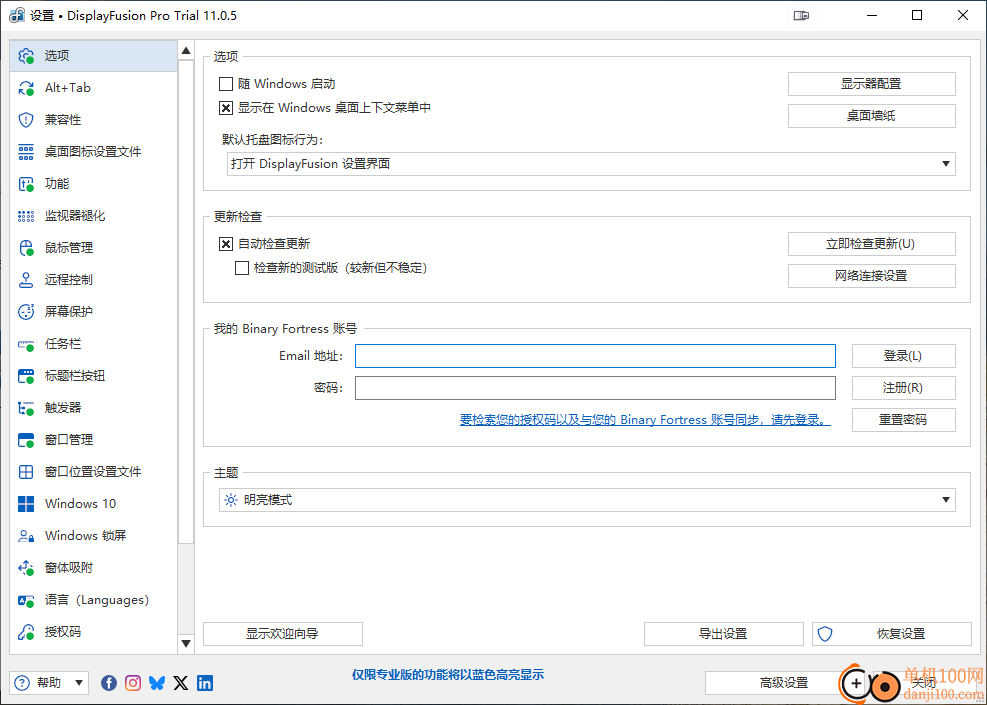Click the 窗口管理 window icon
The height and width of the screenshot is (705, 987).
pyautogui.click(x=26, y=440)
